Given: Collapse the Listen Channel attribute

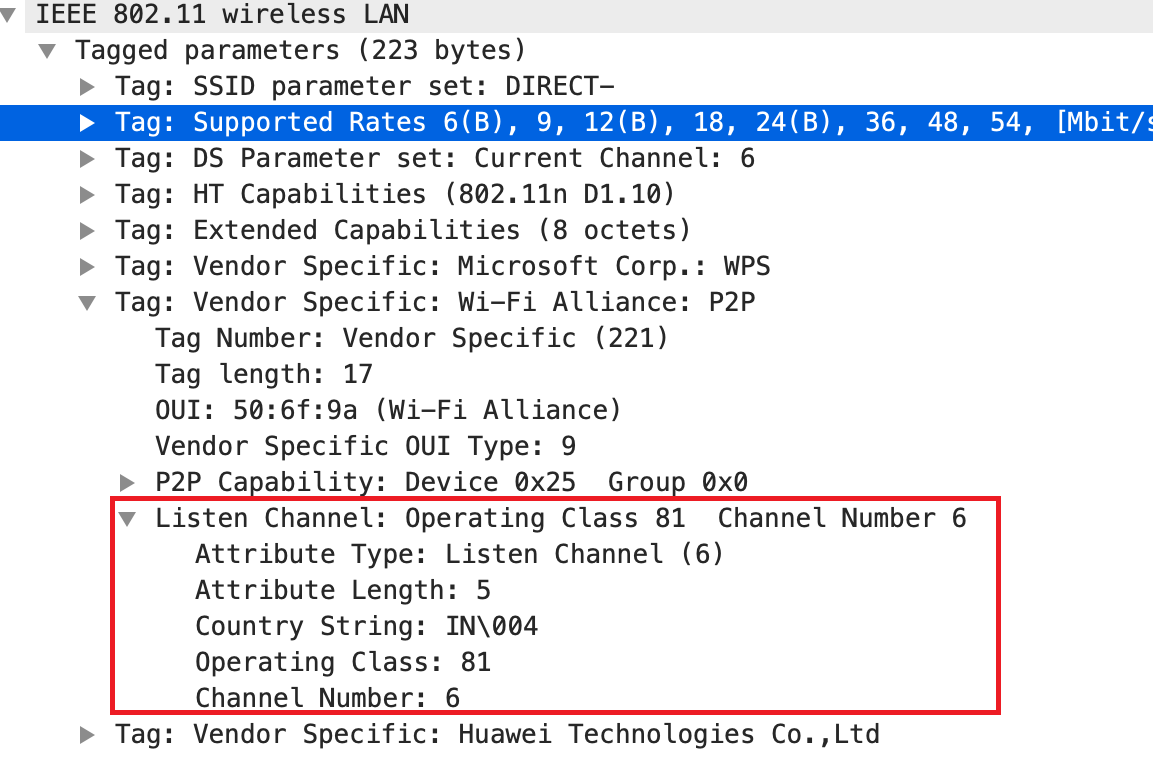Looking at the screenshot, I should pos(128,518).
